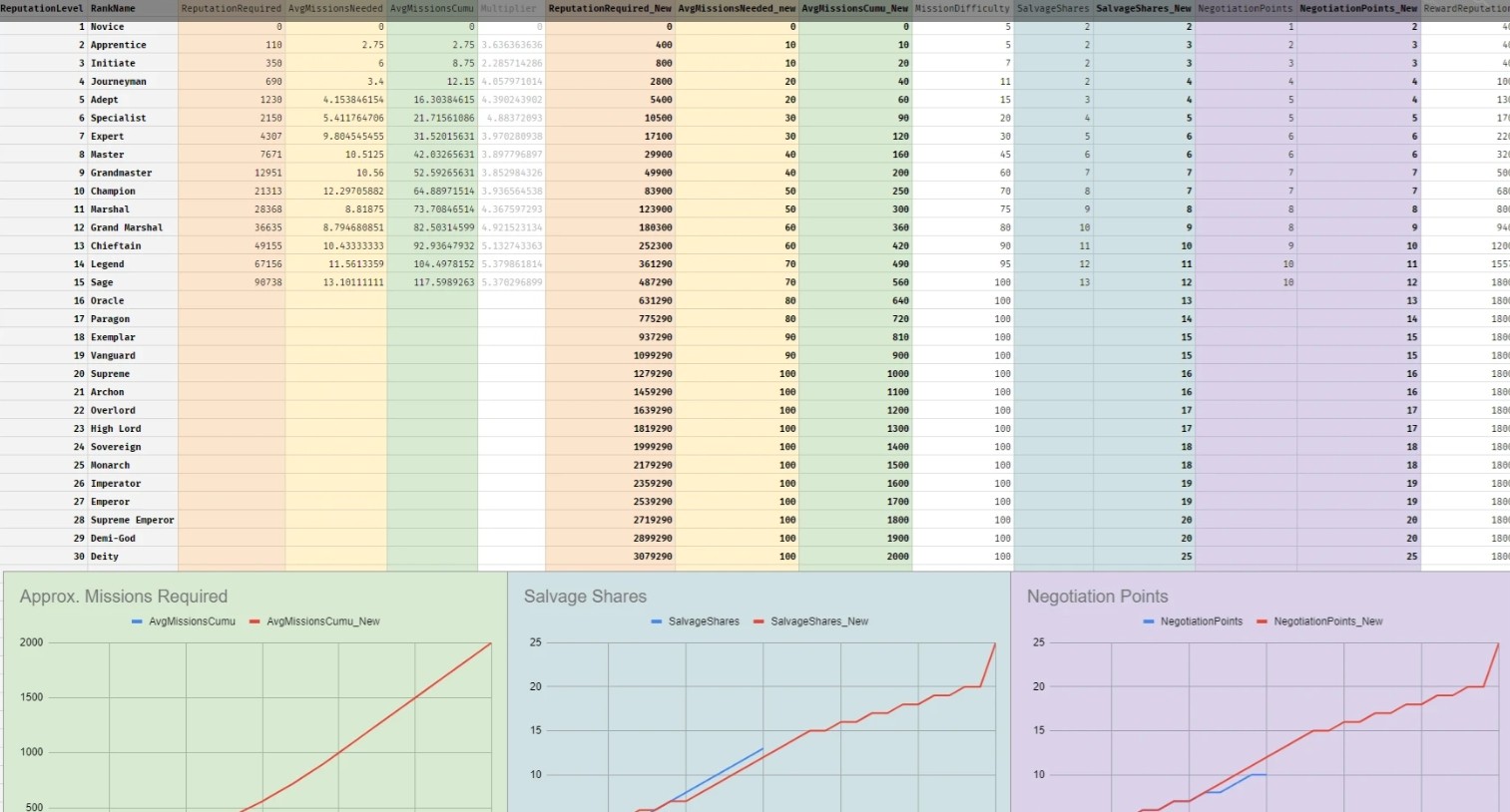The image size is (1510, 812).
Task: Select the Paragon rank cell
Action: 133,319
